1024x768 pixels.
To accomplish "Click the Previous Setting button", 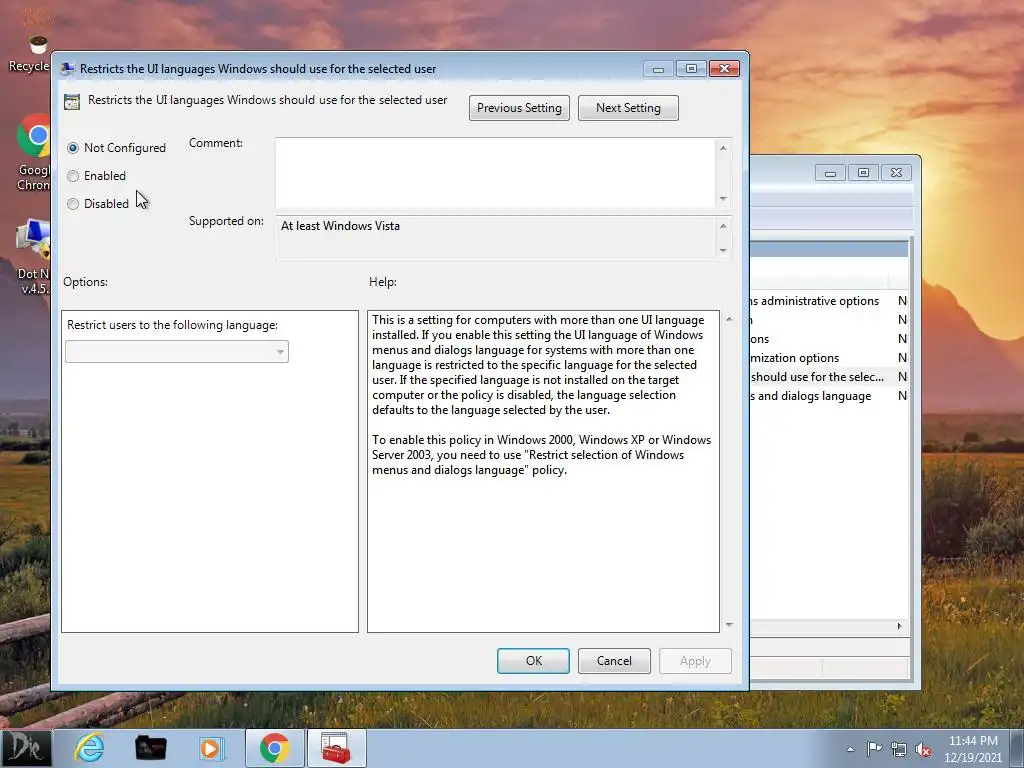I will click(x=519, y=108).
